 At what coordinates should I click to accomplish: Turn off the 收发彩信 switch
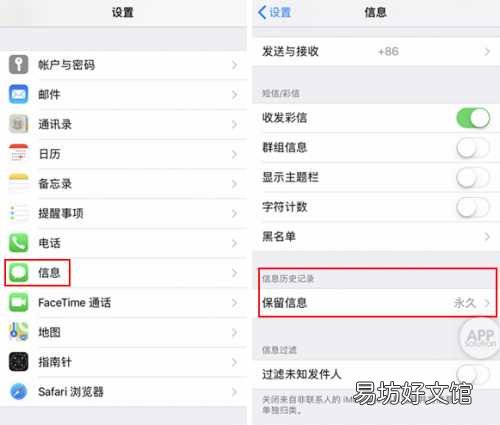[473, 118]
